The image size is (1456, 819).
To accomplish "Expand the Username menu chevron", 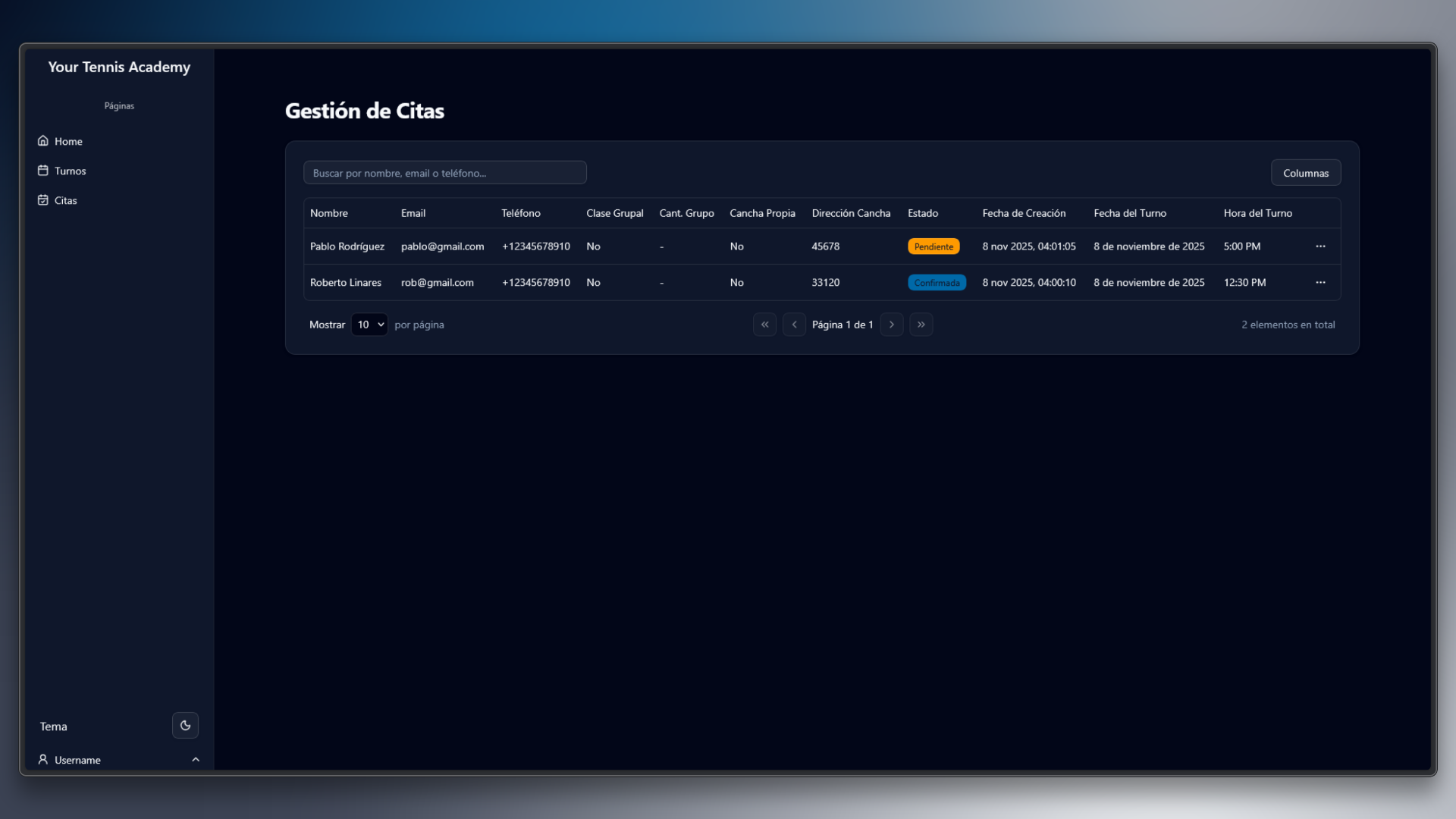I will pyautogui.click(x=196, y=760).
